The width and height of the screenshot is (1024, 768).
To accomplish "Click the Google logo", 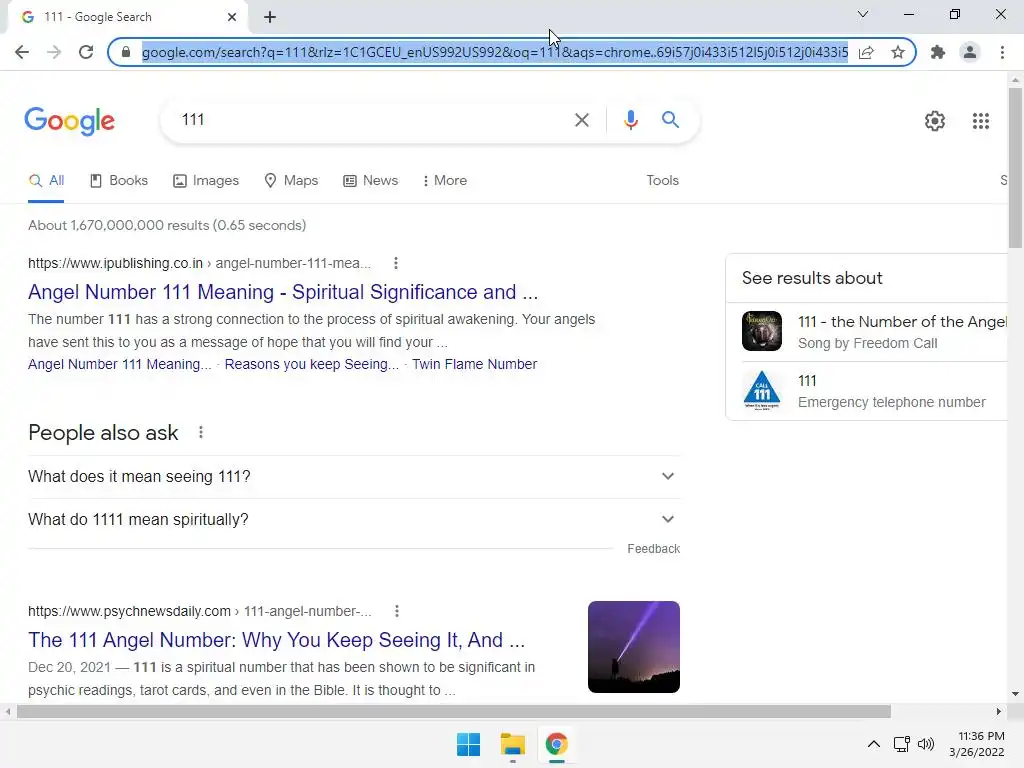I will (x=70, y=121).
